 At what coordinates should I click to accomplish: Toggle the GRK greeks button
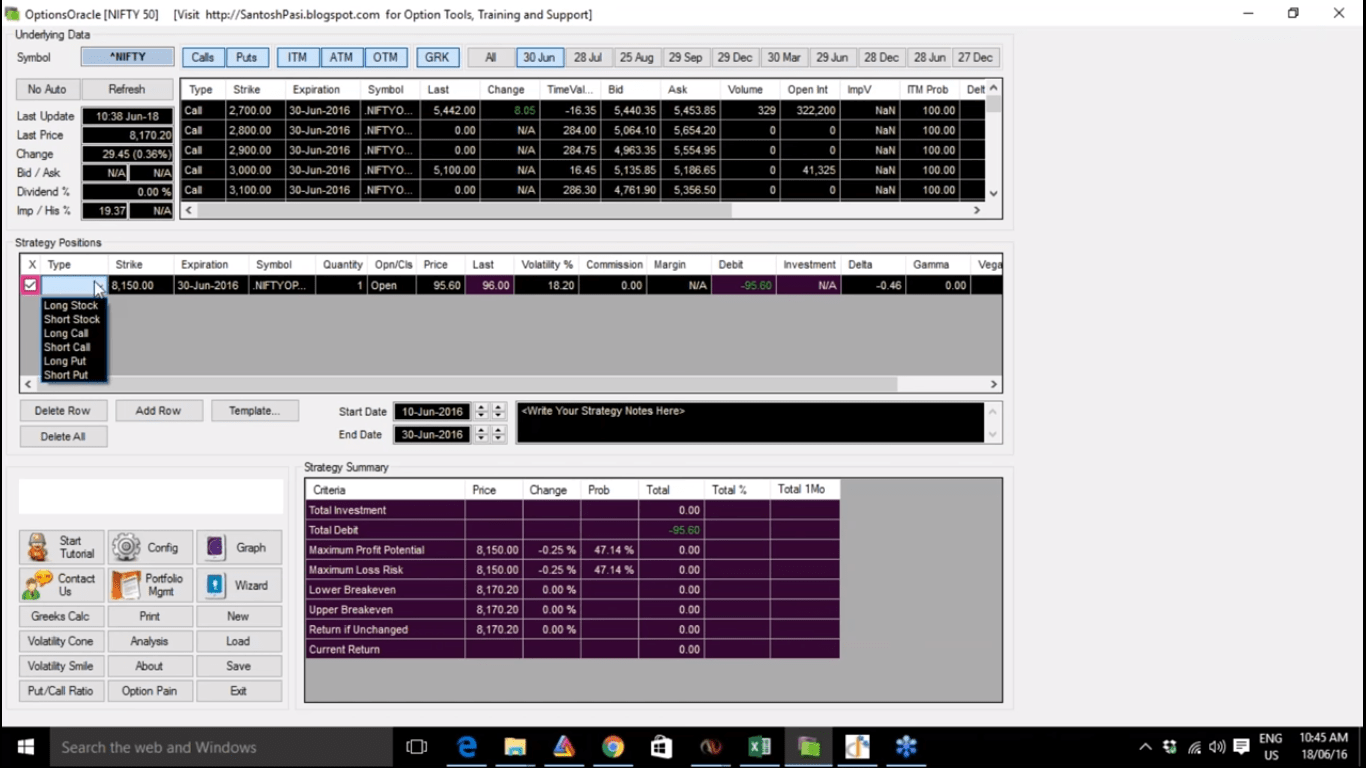[437, 57]
